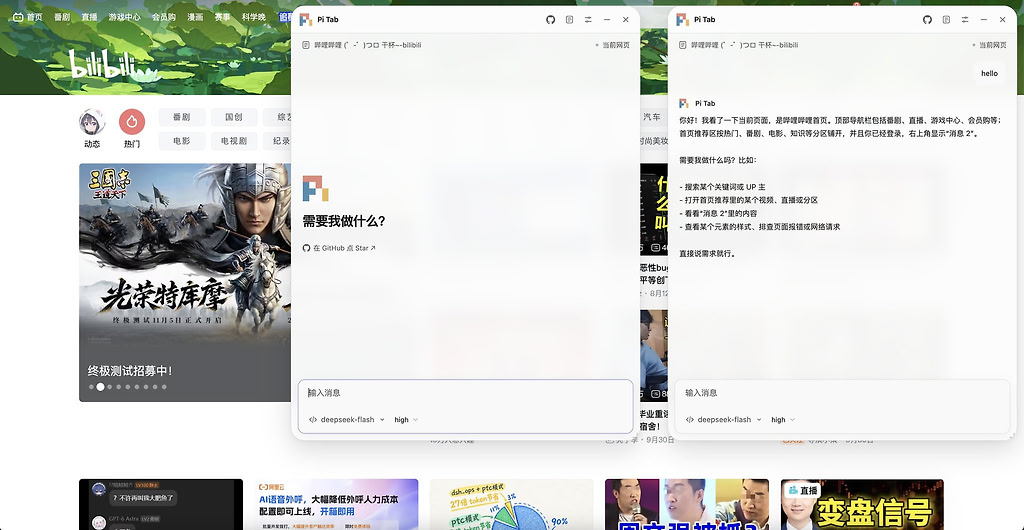Open the three-faces video thumbnail at bottom
1024x530 pixels.
click(687, 505)
